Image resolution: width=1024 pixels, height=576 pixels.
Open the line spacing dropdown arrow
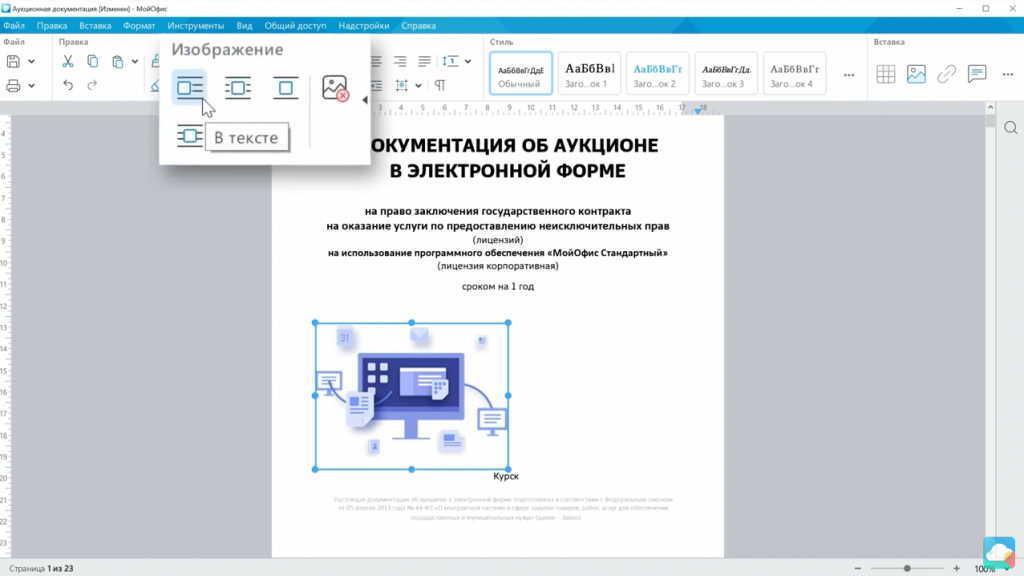(468, 61)
